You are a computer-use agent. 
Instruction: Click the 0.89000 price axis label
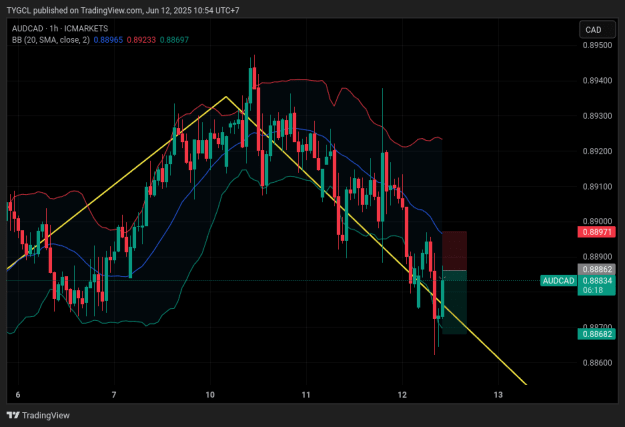pos(597,221)
